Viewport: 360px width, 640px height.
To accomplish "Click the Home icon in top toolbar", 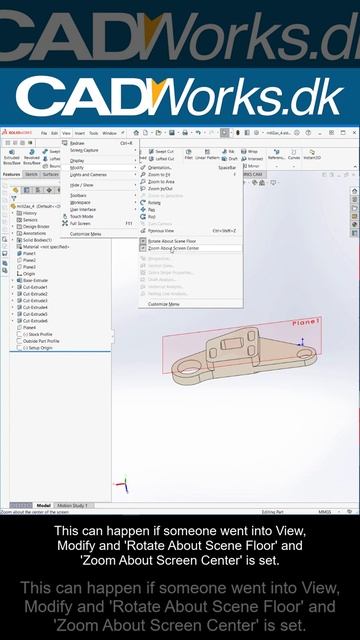I will pyautogui.click(x=136, y=133).
